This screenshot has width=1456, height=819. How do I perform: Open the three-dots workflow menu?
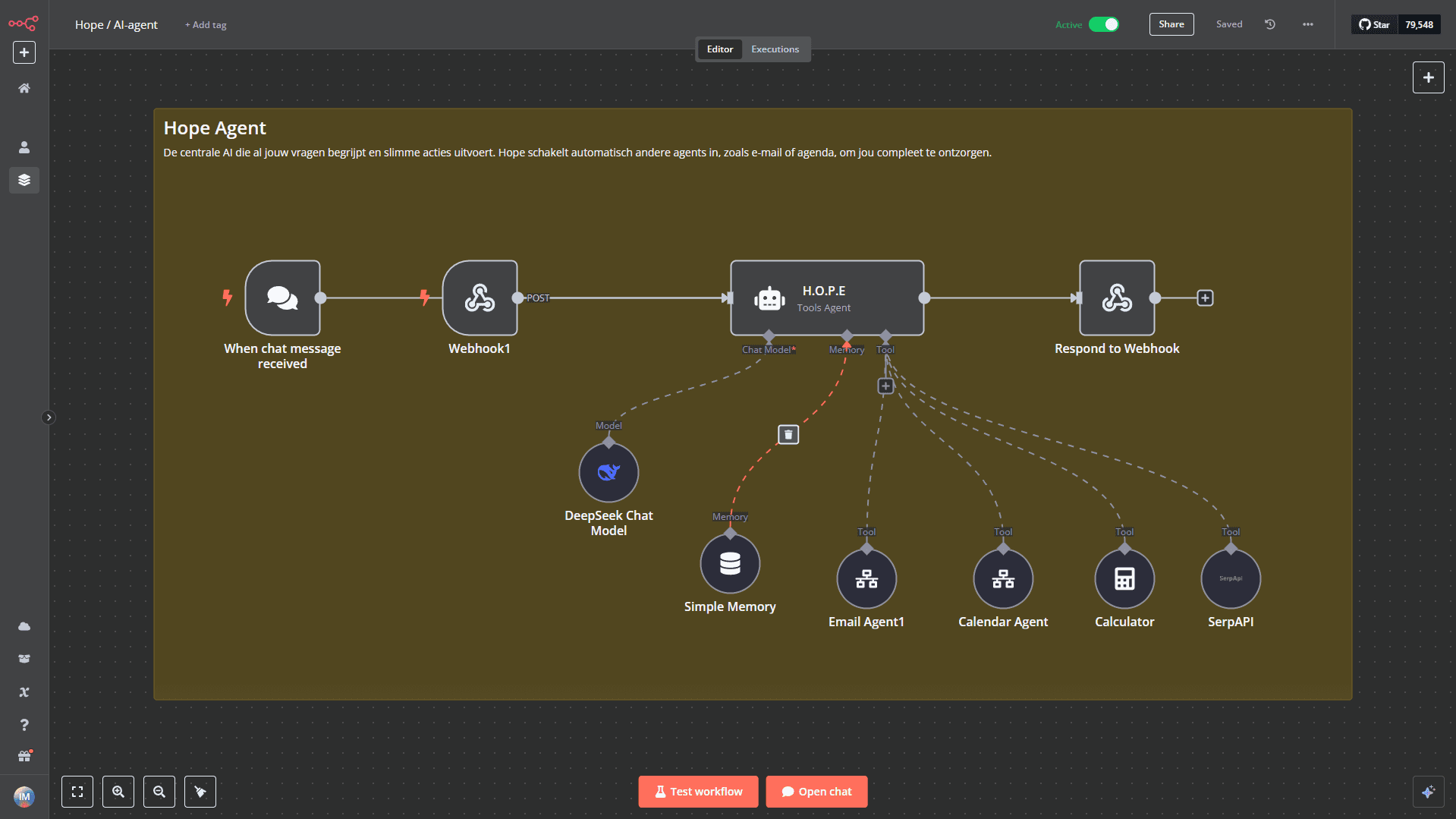[x=1308, y=24]
